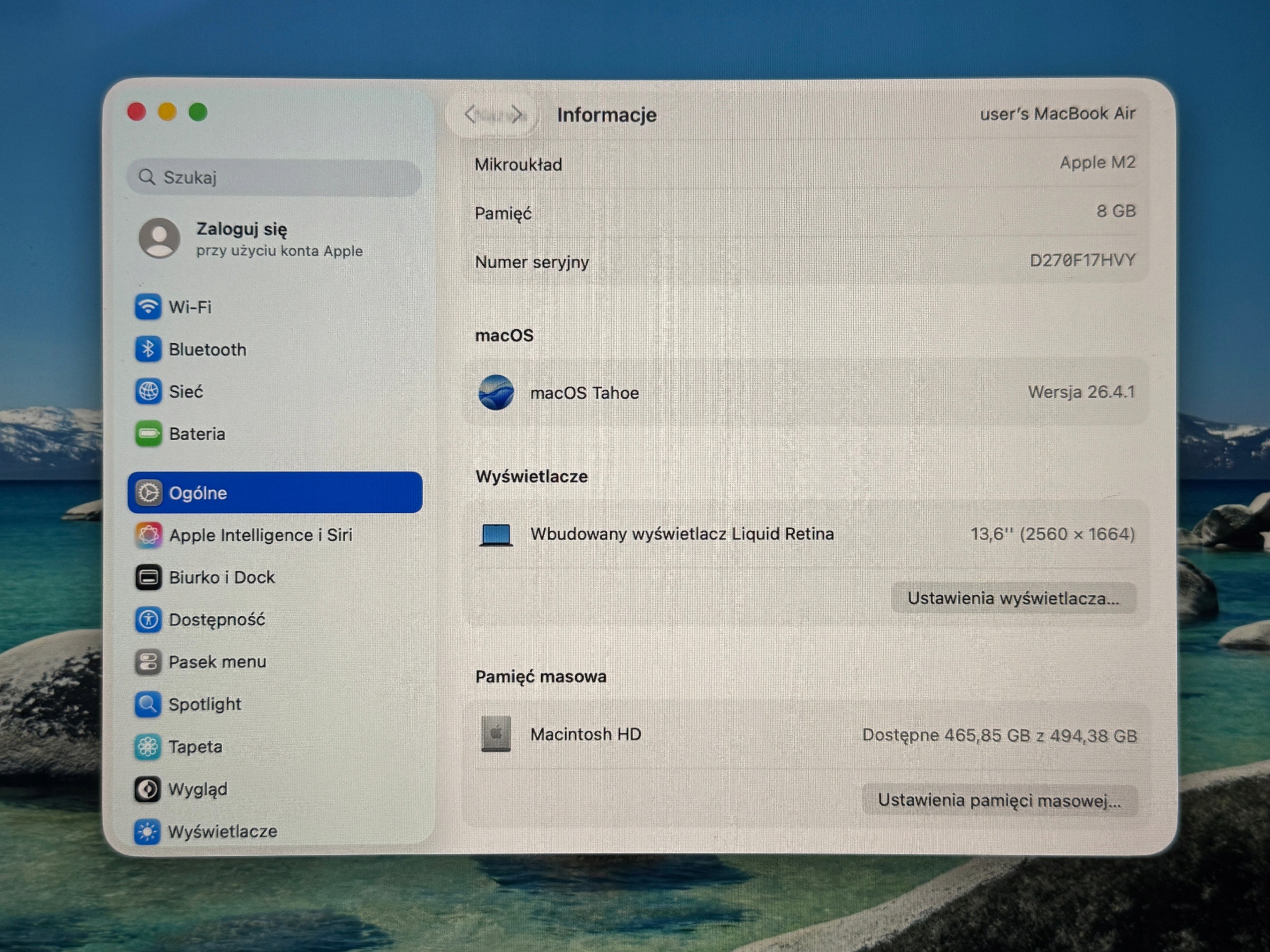This screenshot has width=1270, height=952.
Task: Go forward with the right chevron
Action: (518, 114)
